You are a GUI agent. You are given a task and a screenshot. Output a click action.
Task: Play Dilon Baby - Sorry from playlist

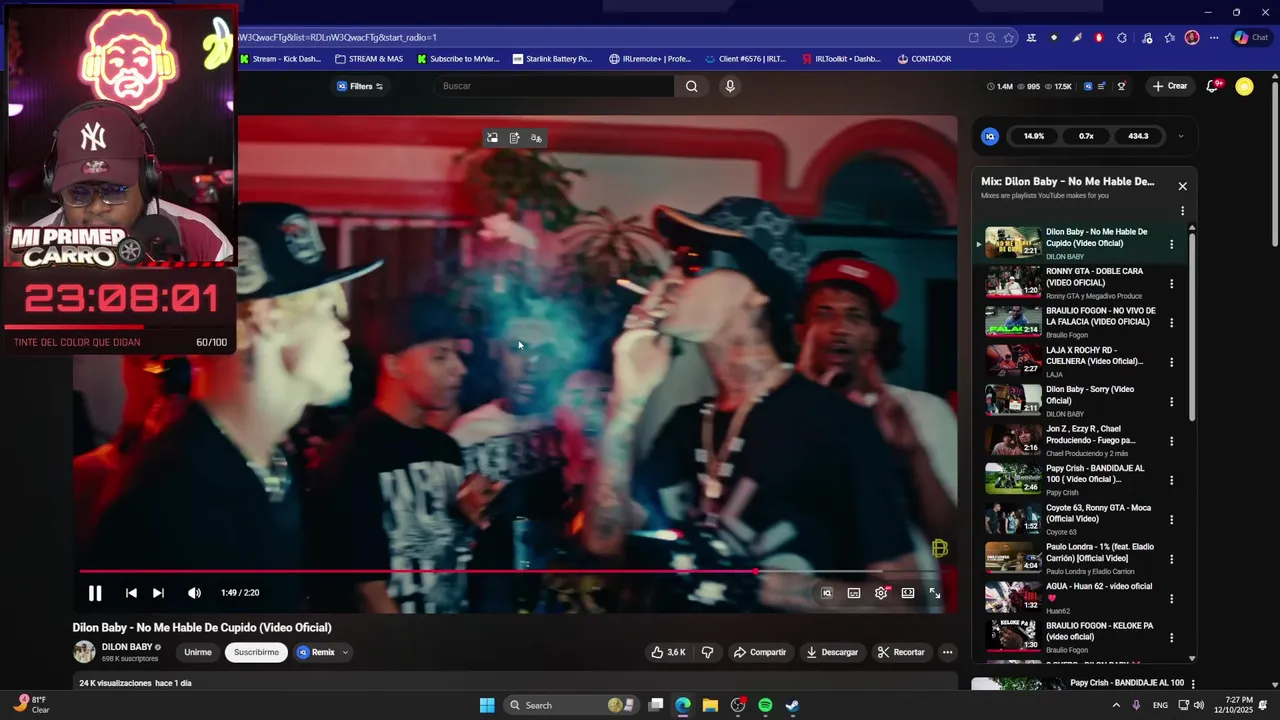(x=1078, y=401)
